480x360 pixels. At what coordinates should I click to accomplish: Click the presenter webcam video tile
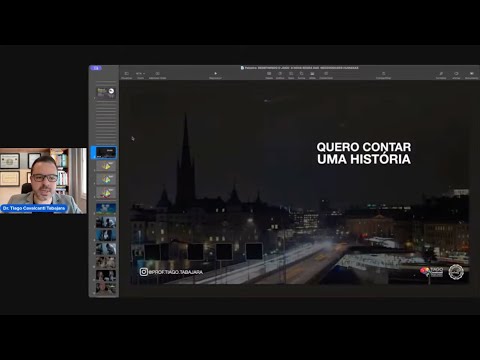(x=43, y=181)
